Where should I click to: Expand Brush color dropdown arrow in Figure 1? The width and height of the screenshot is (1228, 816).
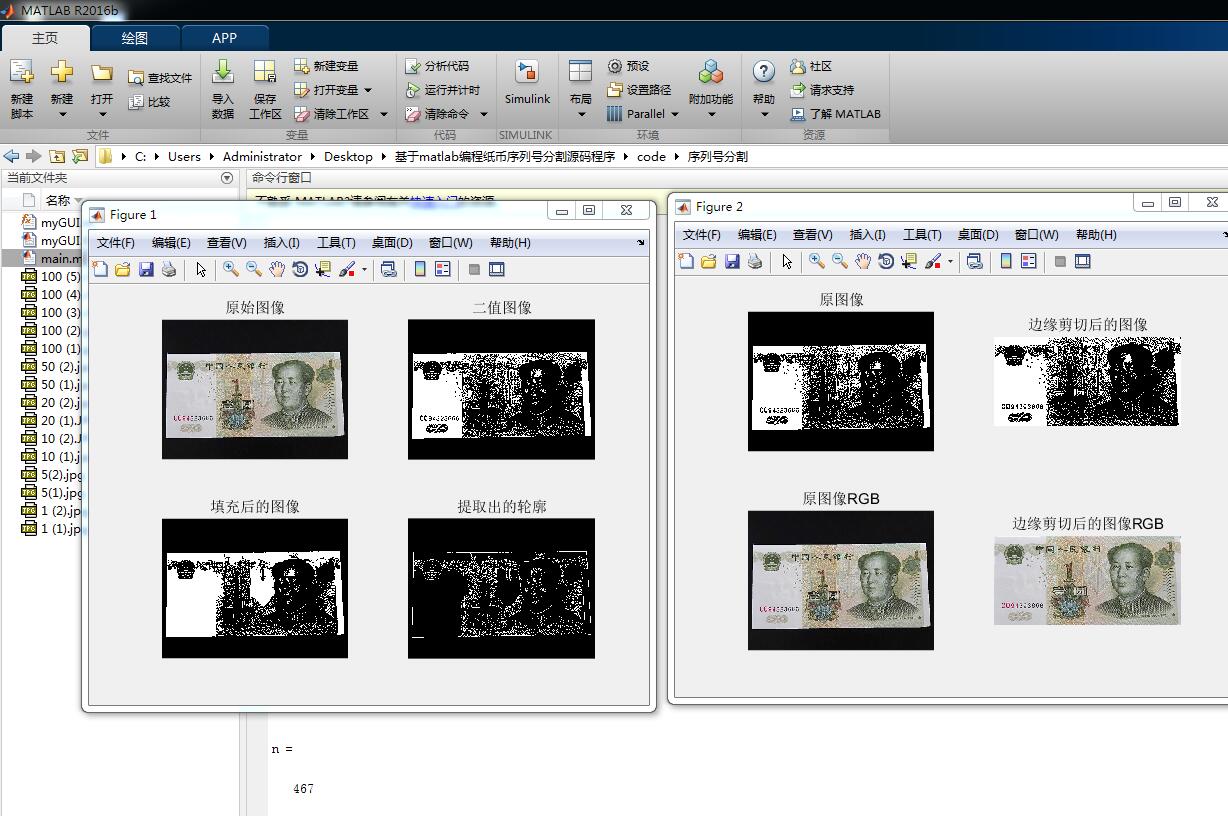tap(364, 269)
